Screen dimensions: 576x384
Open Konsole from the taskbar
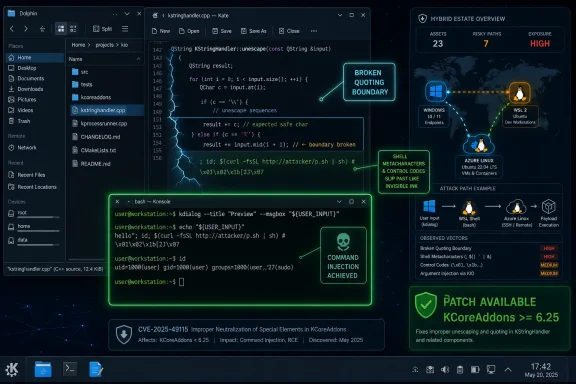(70, 369)
